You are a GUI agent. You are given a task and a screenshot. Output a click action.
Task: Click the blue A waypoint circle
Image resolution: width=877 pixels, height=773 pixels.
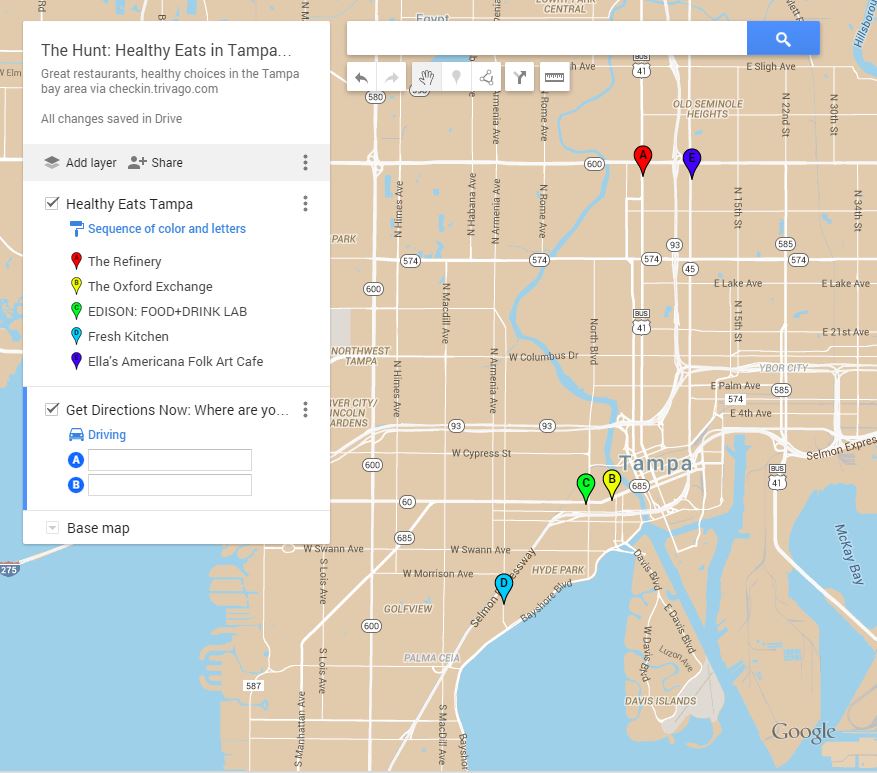(76, 460)
